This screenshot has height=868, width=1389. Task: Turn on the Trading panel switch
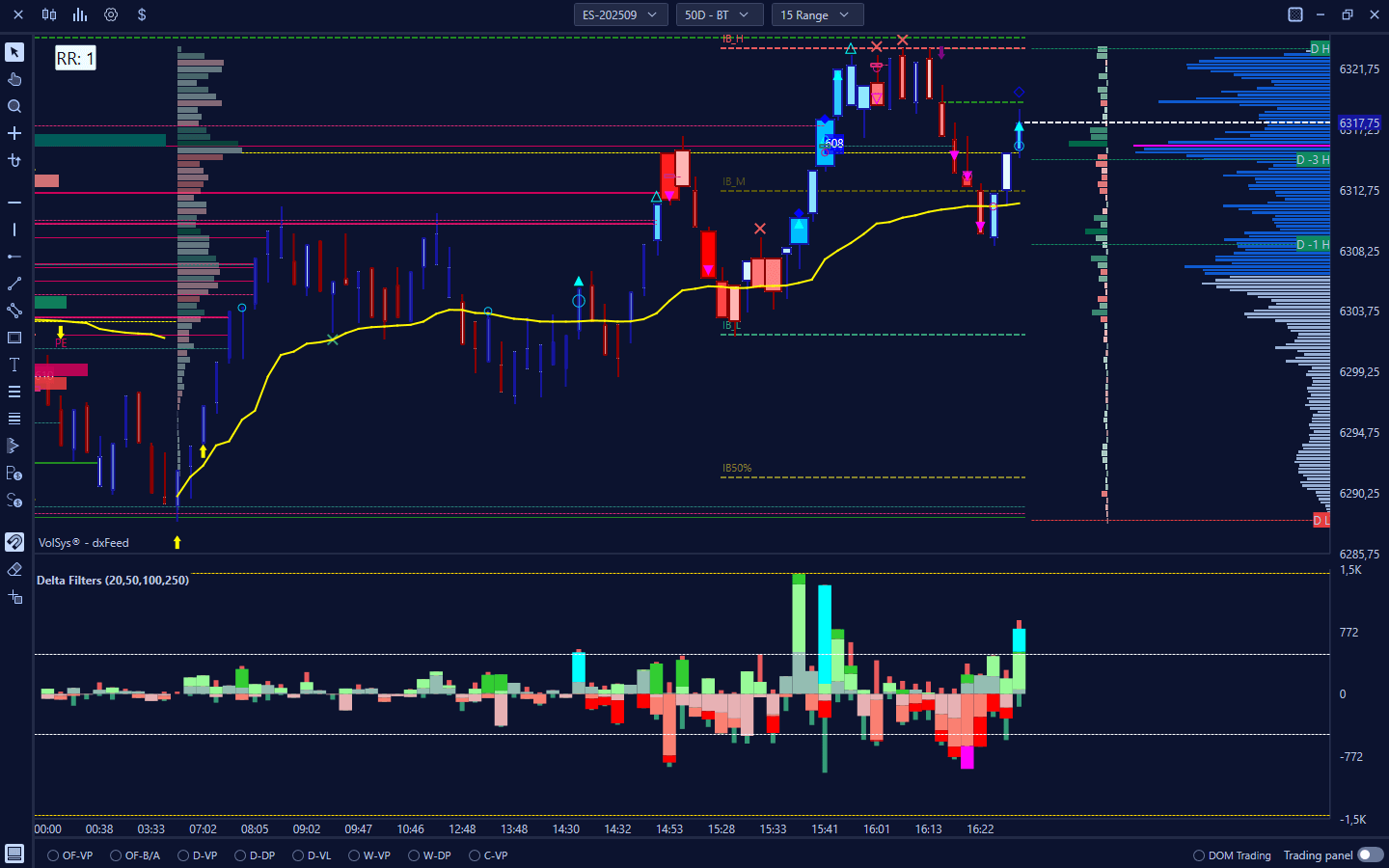[x=1370, y=855]
